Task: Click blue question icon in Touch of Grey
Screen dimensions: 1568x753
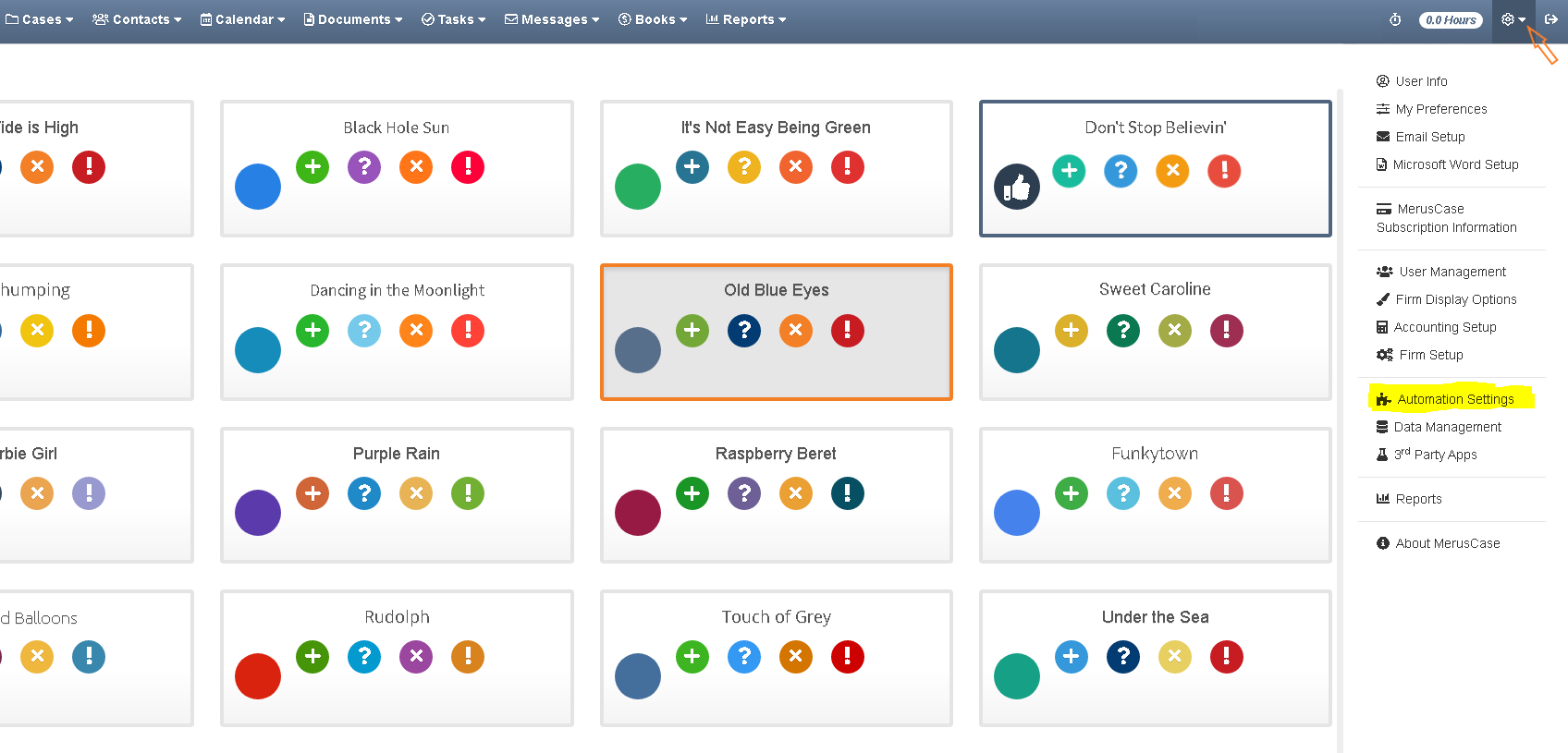Action: click(x=744, y=657)
